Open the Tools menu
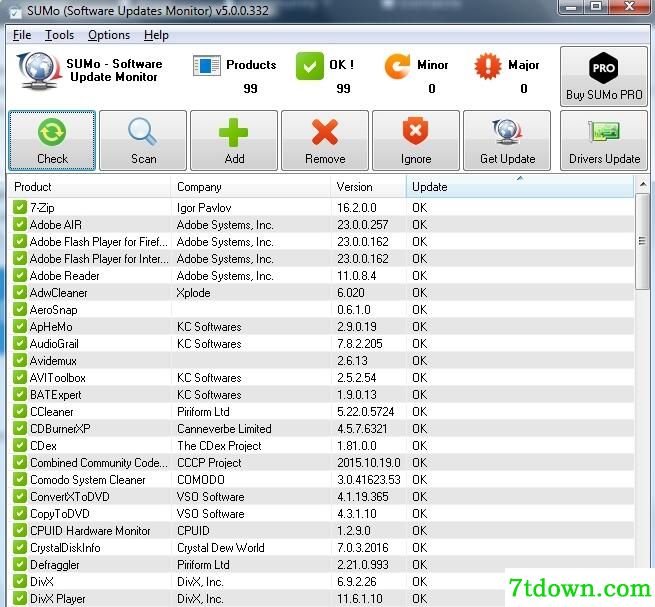This screenshot has height=607, width=655. coord(59,35)
